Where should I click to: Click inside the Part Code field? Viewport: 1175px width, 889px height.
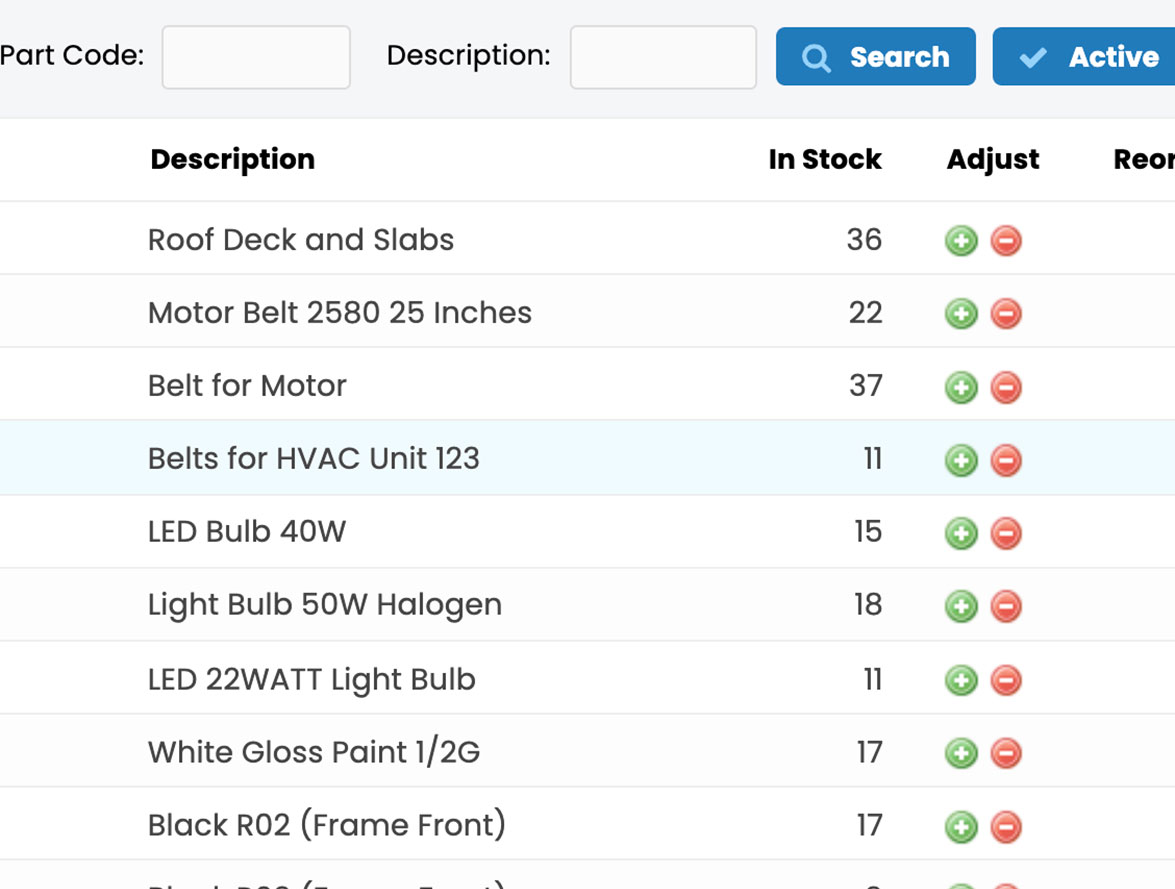click(256, 57)
